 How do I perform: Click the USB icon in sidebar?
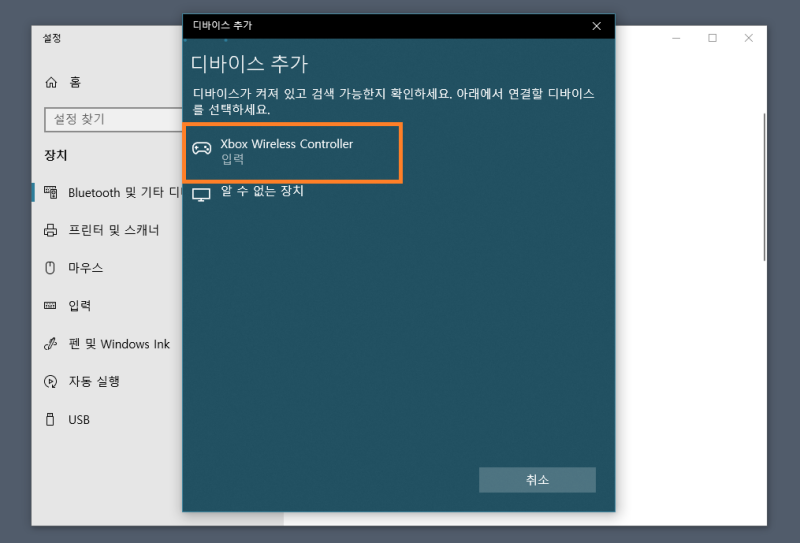click(50, 419)
